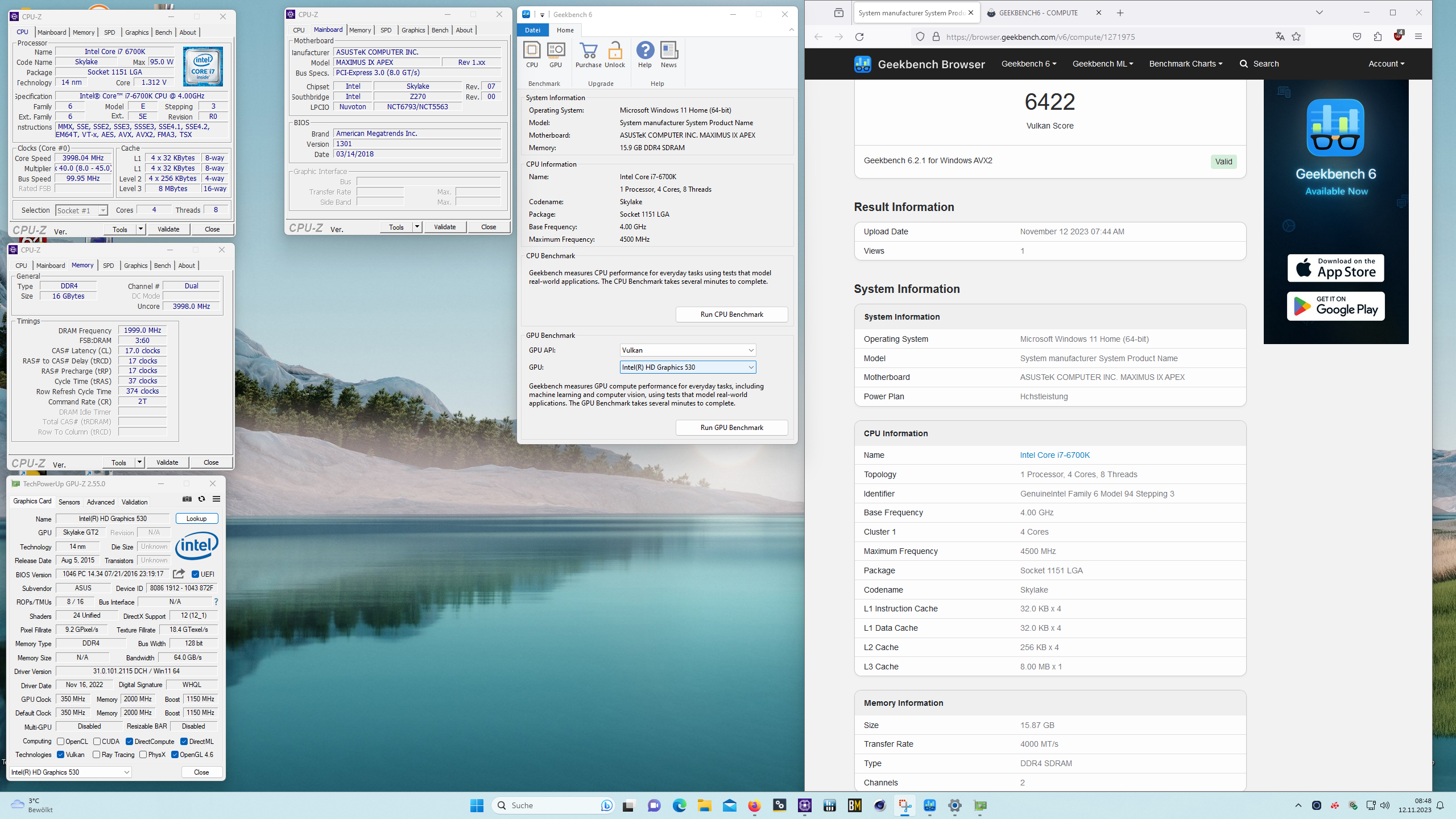1456x819 pixels.
Task: Select the GEEKBENCH6 - COMPUTE browser tab
Action: [x=1039, y=13]
